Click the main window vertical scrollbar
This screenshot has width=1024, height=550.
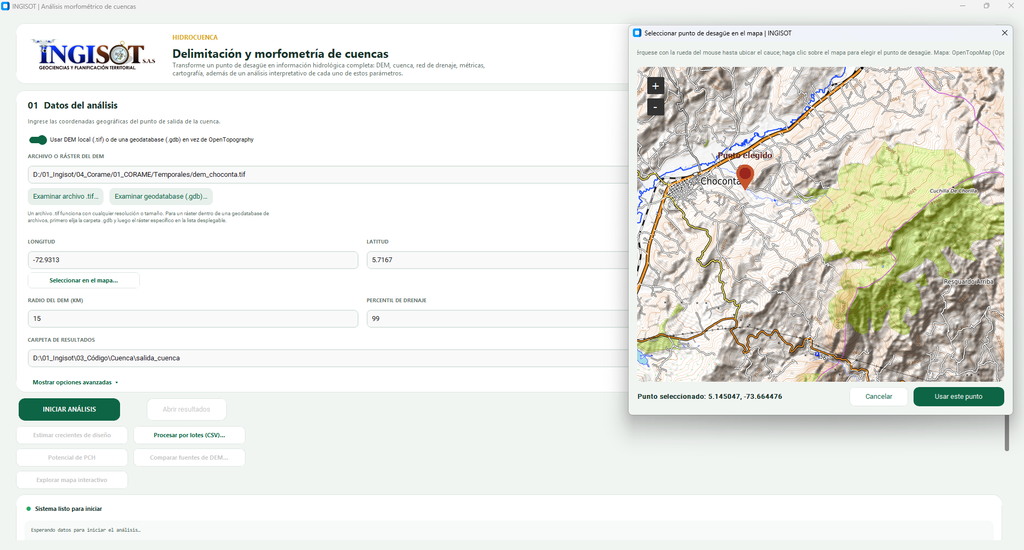click(1006, 432)
